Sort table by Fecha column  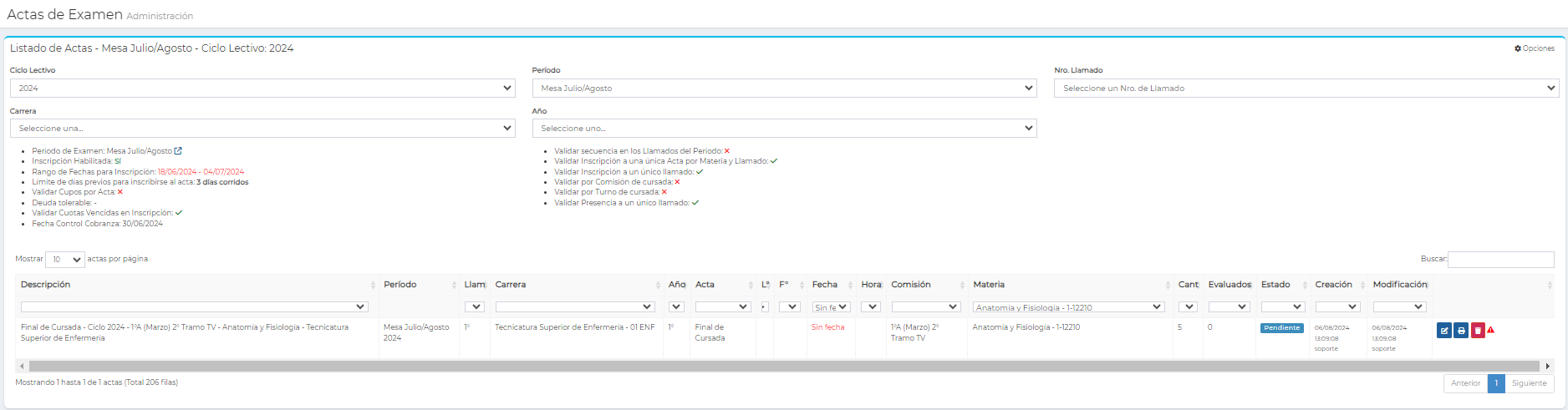pyautogui.click(x=832, y=285)
